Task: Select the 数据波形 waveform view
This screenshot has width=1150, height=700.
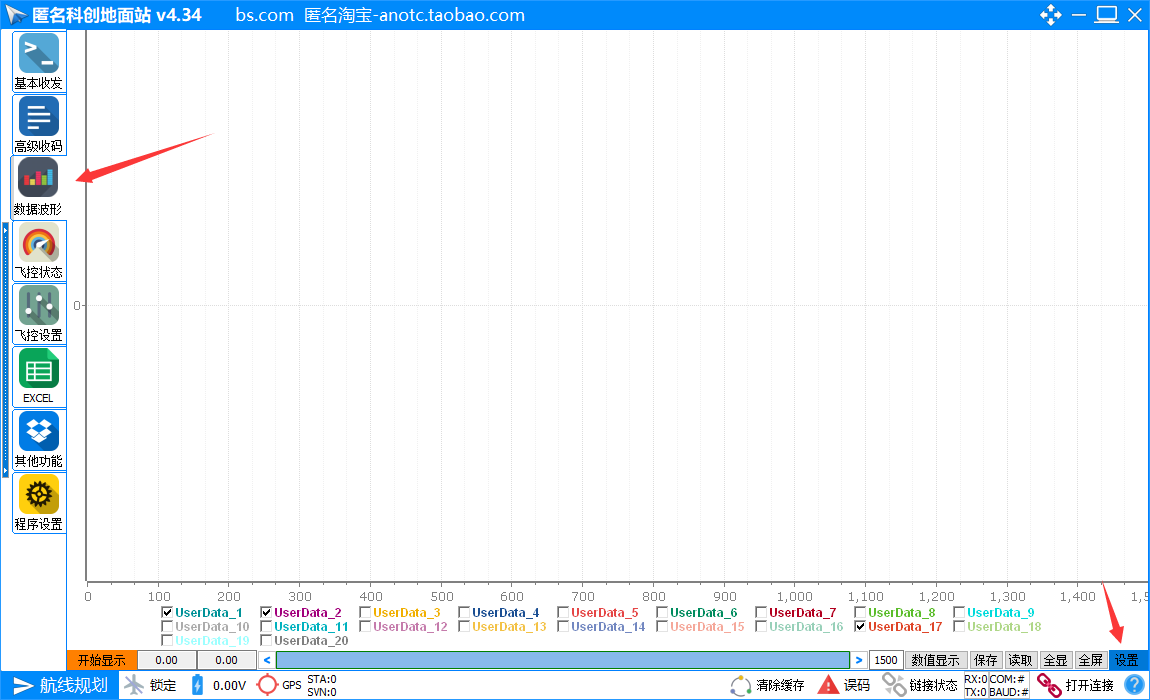Action: (39, 188)
